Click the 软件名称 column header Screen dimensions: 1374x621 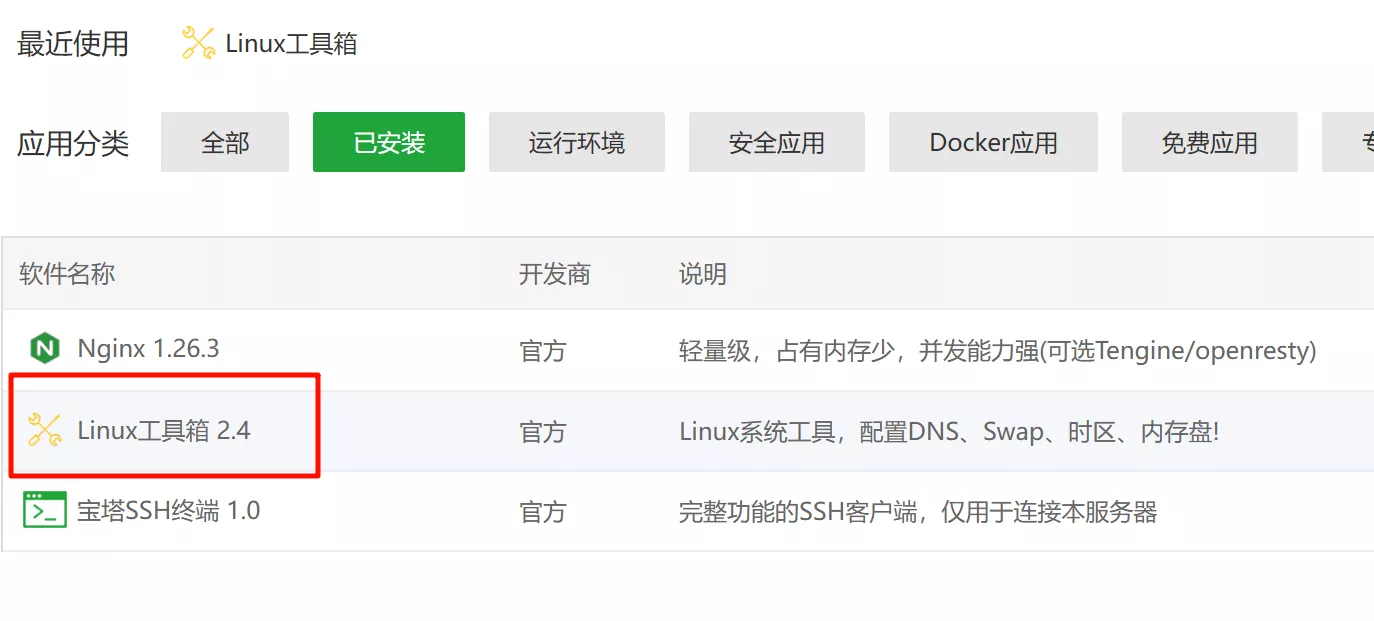click(66, 274)
